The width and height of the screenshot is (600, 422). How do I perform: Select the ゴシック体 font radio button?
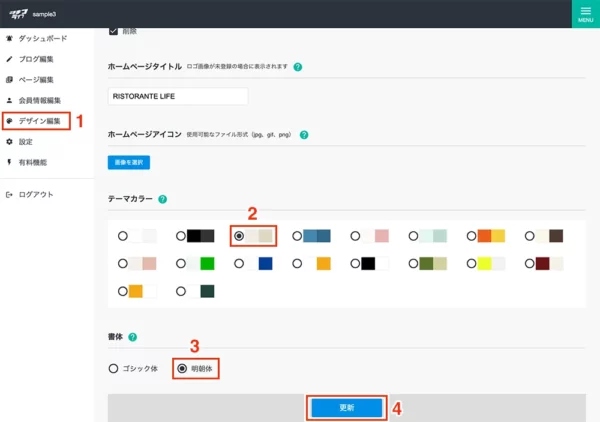click(113, 368)
